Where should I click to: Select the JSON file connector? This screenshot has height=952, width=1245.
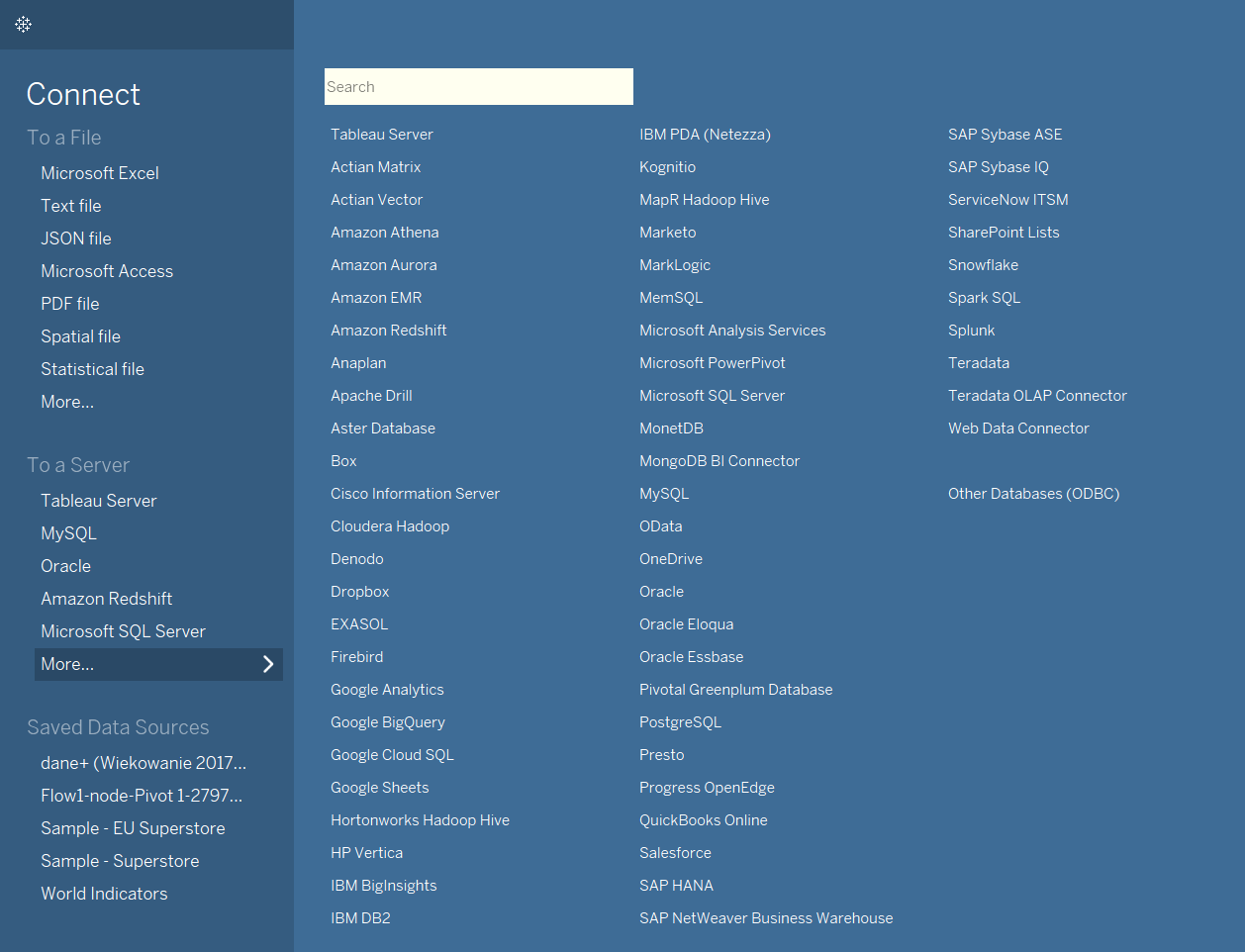tap(75, 238)
